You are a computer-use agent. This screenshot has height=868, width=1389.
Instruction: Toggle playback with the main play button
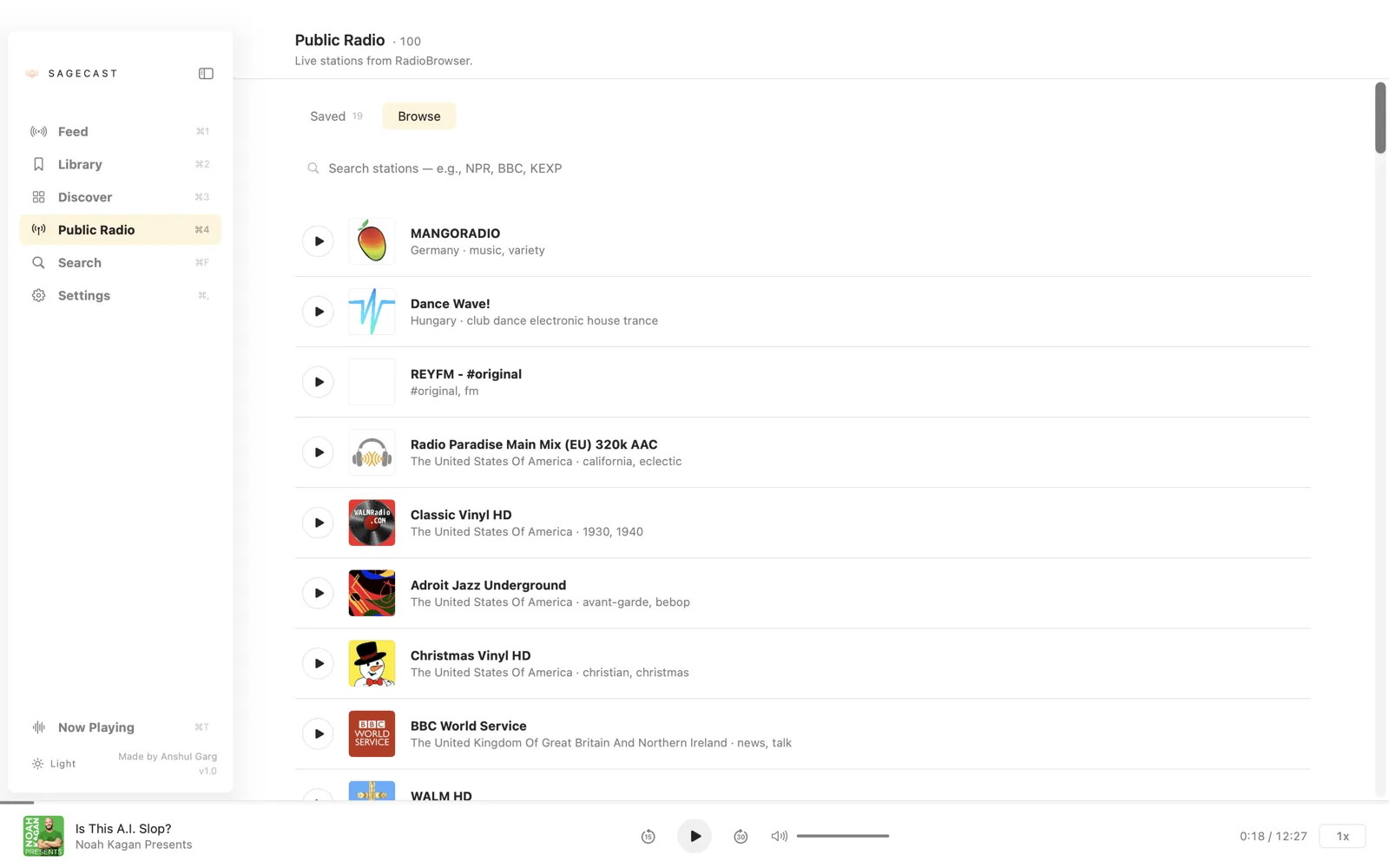pyautogui.click(x=694, y=836)
